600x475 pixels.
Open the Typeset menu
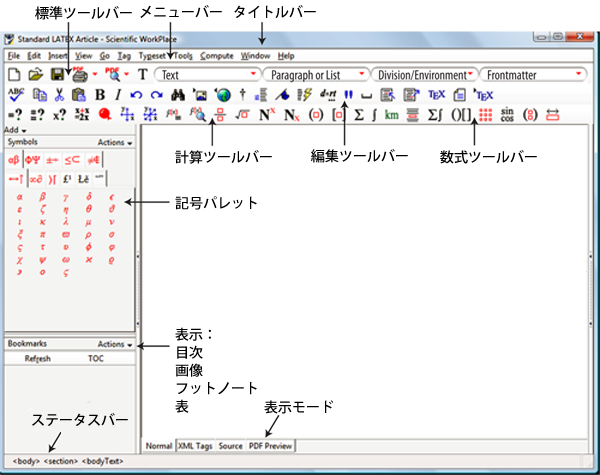point(152,56)
